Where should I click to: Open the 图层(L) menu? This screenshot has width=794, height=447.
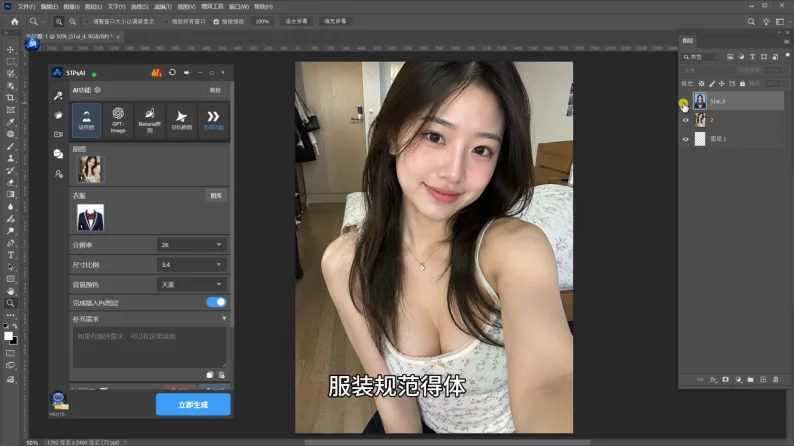coord(93,7)
